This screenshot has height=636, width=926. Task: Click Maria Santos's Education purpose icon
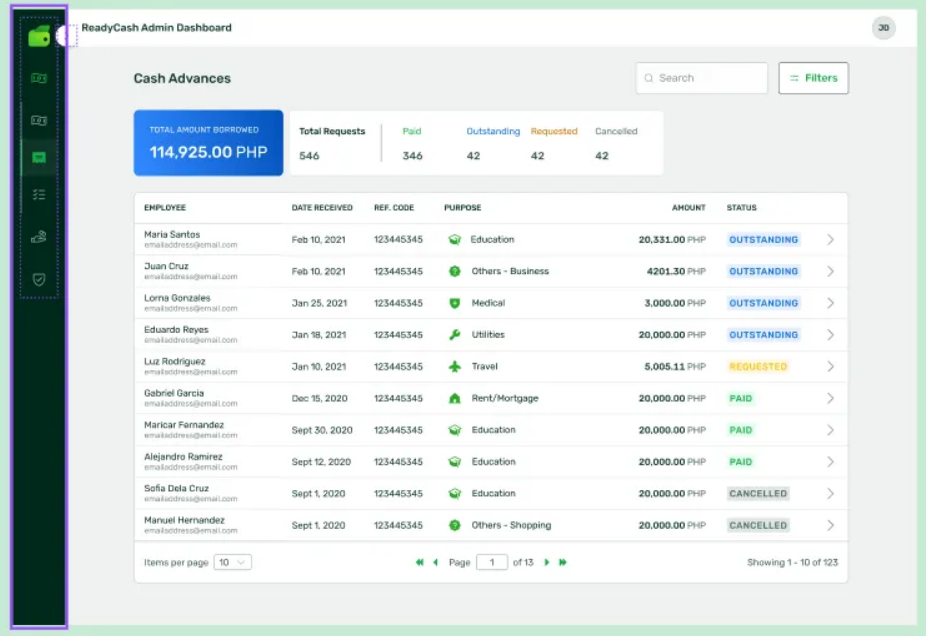pyautogui.click(x=454, y=240)
